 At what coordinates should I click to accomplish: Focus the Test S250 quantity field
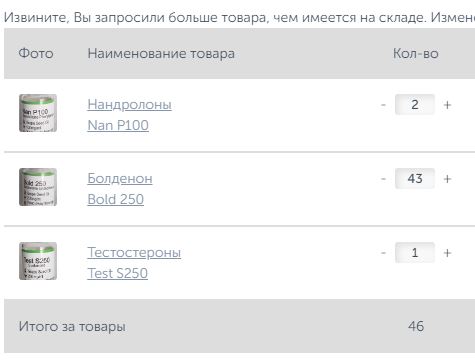(415, 253)
